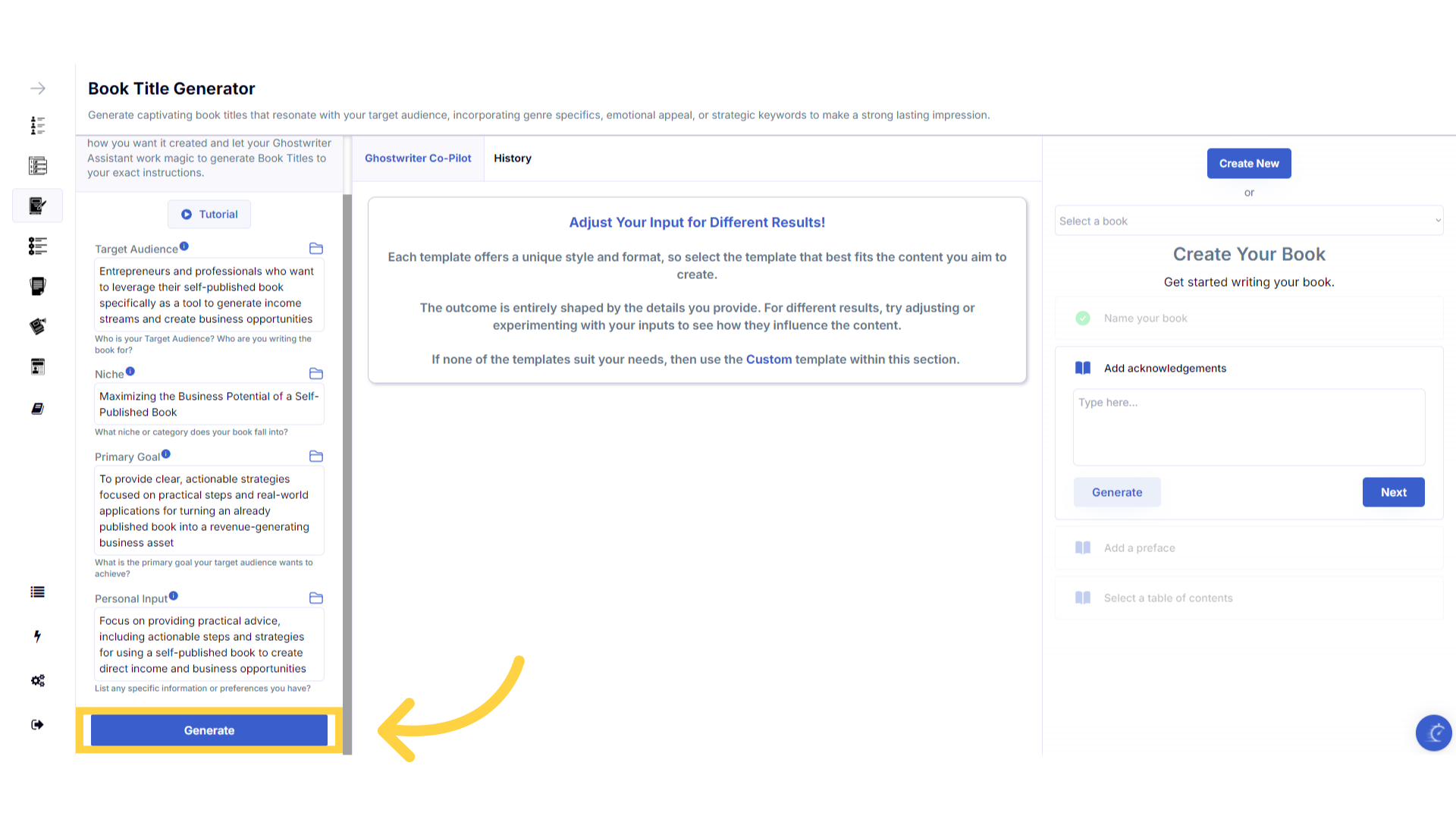Click the lightning bolt sidebar icon
Viewport: 1456px width, 819px height.
38,636
